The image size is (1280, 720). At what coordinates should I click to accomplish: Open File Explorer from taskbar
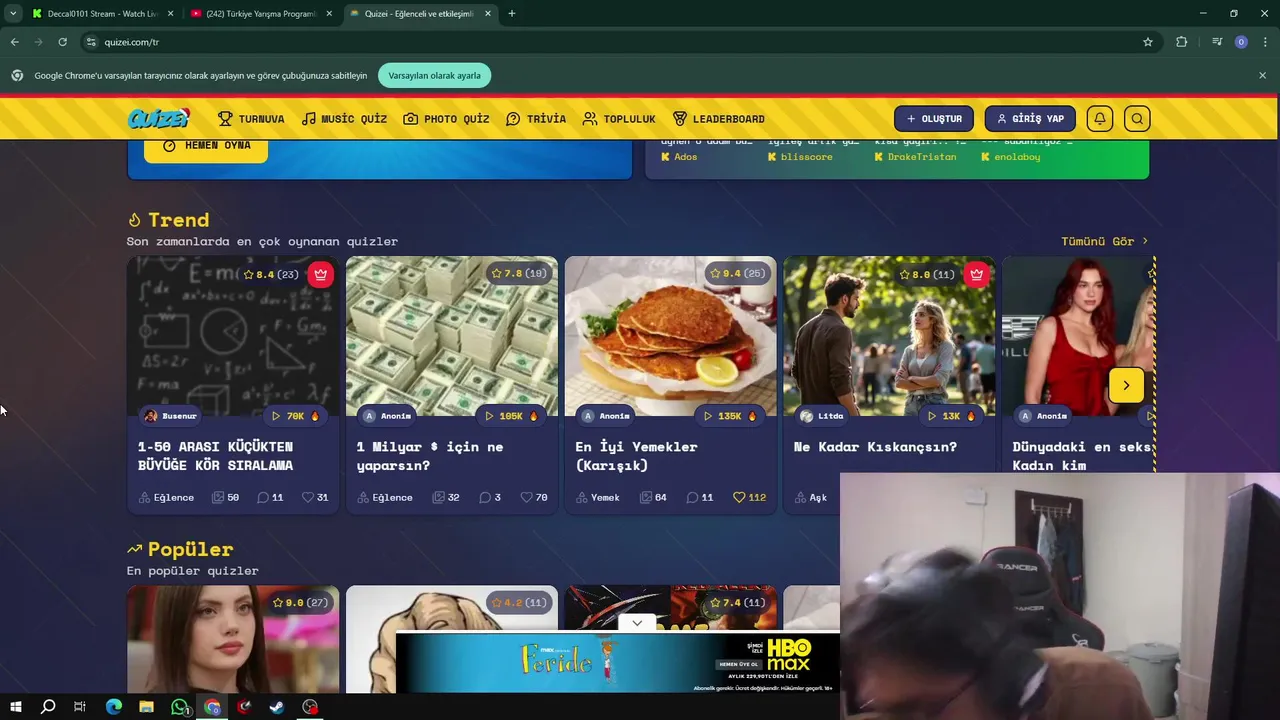click(x=146, y=707)
